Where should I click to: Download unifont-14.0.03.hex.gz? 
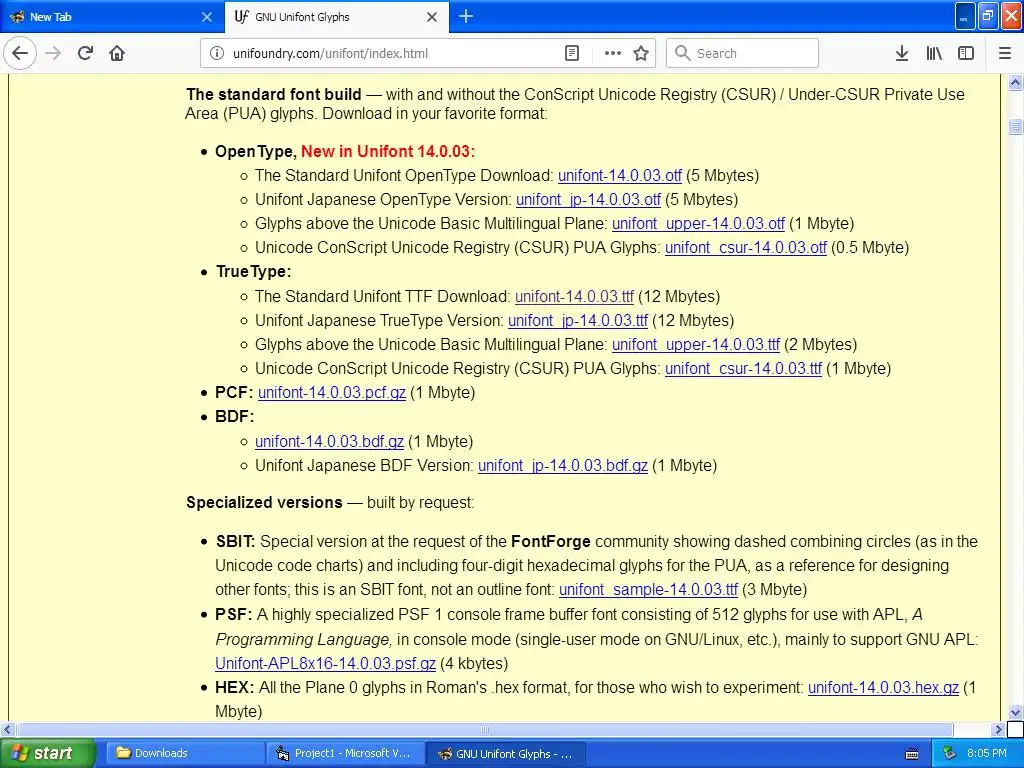[x=883, y=688]
